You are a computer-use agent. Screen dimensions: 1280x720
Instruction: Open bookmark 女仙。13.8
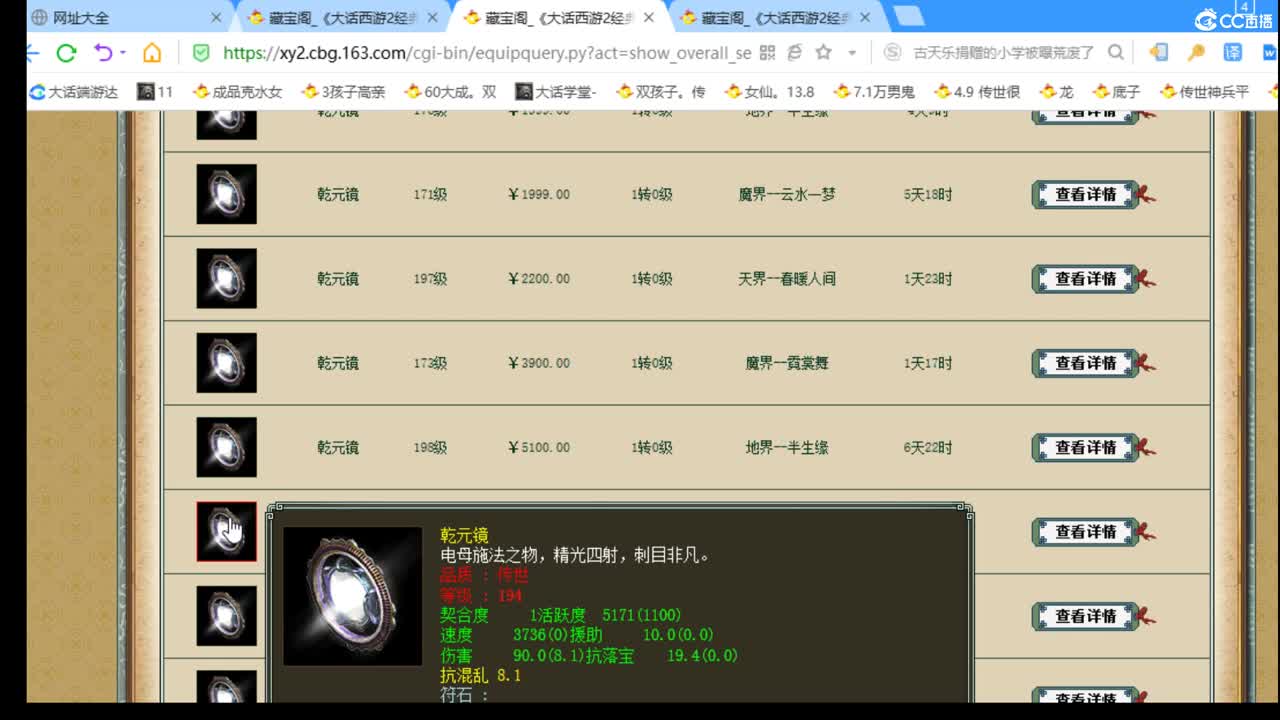[769, 92]
